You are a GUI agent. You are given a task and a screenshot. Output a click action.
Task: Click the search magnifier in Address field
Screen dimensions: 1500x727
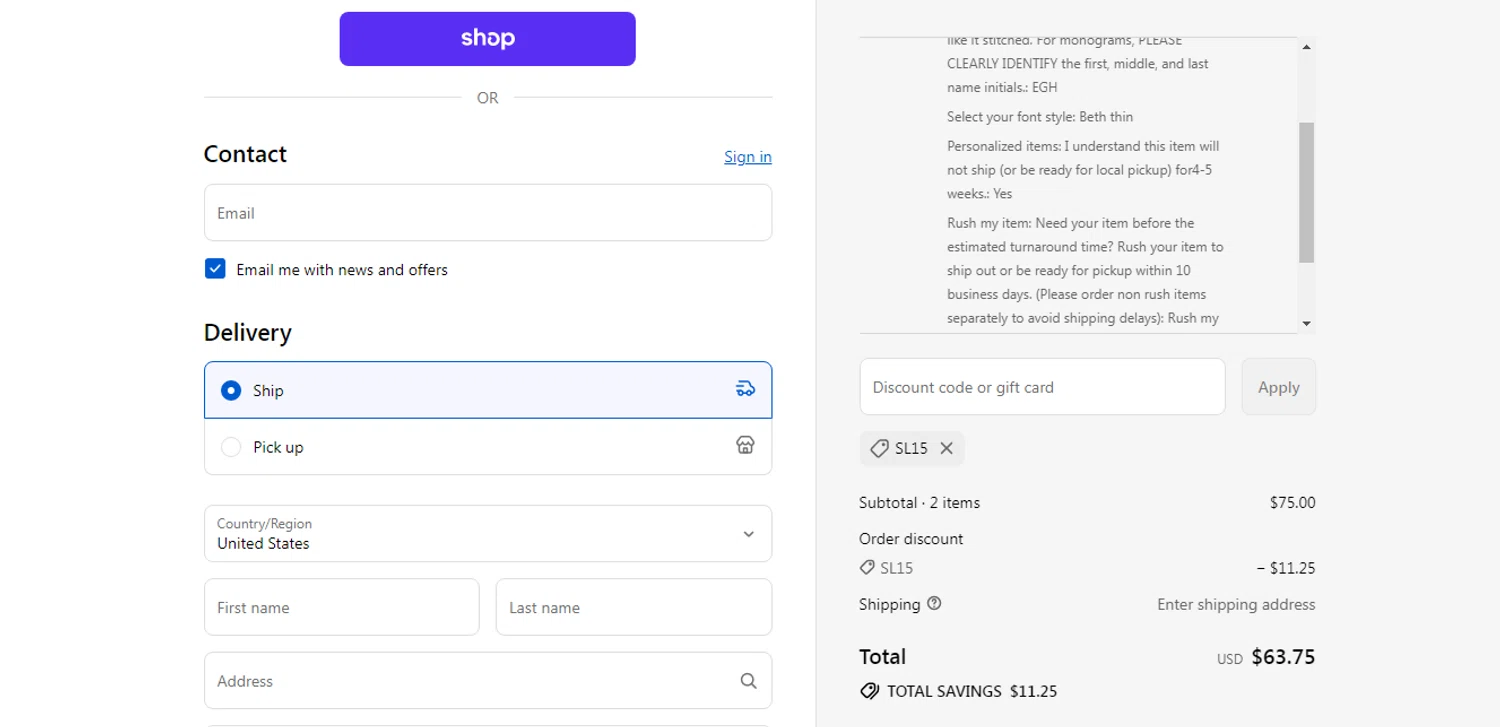[x=748, y=681]
